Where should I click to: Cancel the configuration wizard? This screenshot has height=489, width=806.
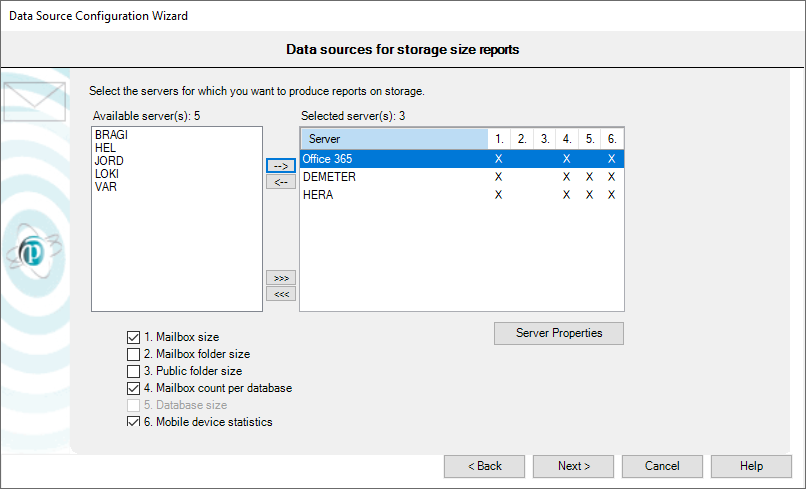pyautogui.click(x=662, y=466)
